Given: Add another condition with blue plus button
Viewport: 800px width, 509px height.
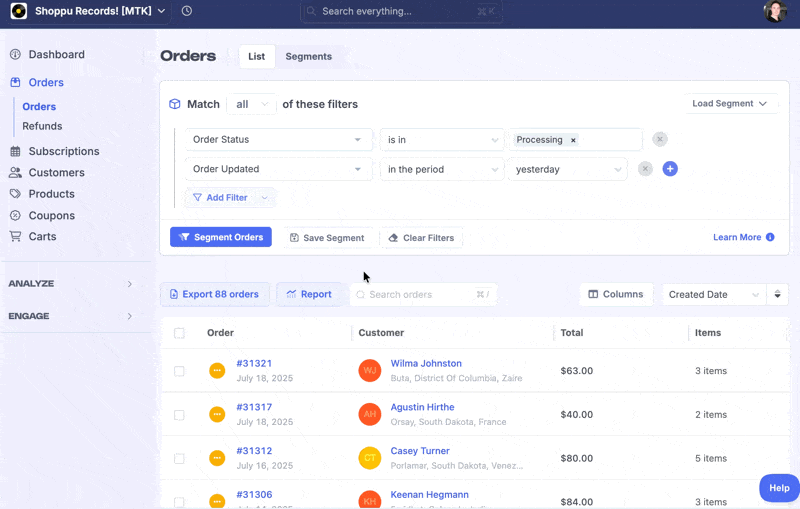Looking at the screenshot, I should click(x=670, y=168).
